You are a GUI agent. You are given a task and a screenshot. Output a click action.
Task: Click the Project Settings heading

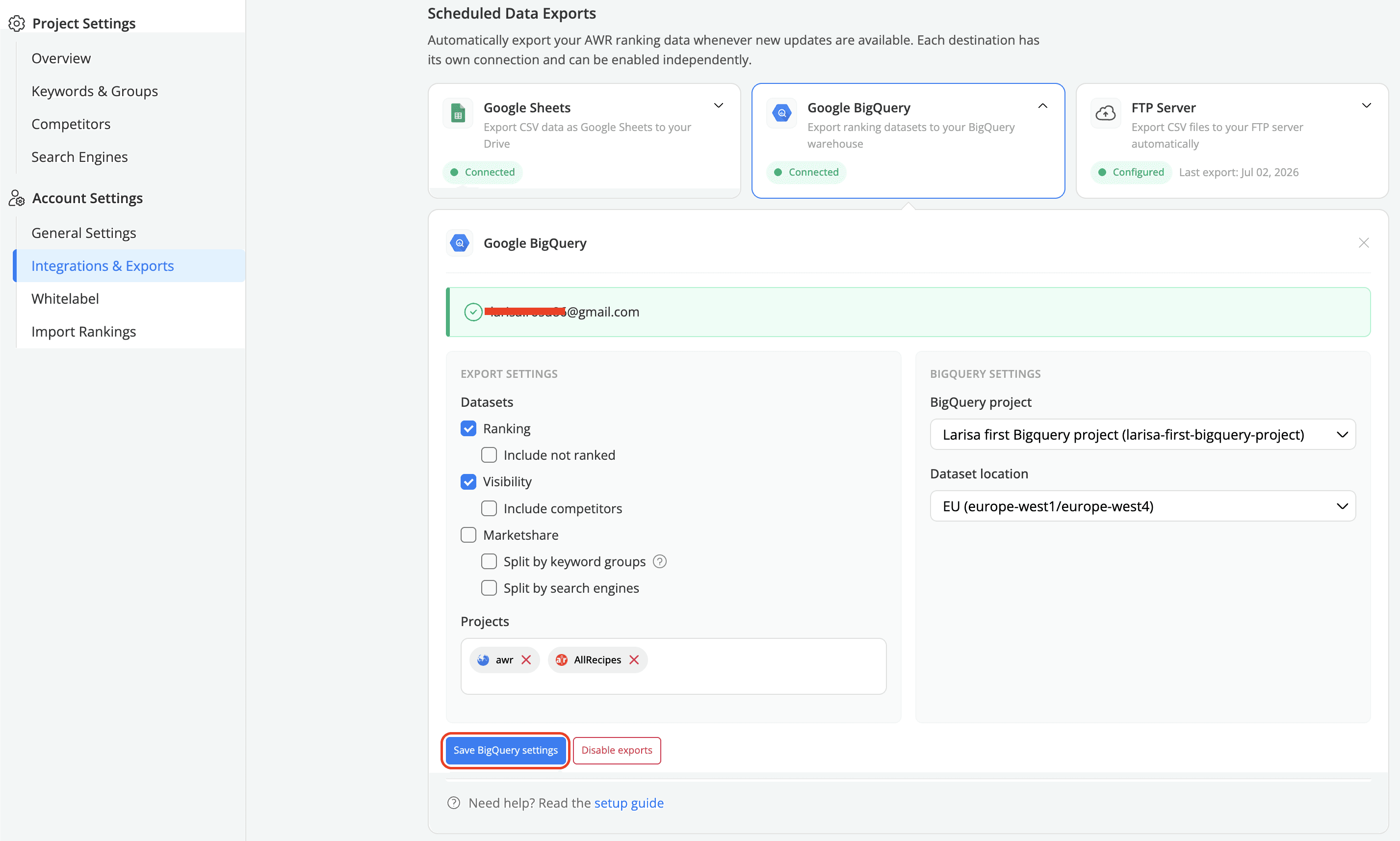pos(84,23)
